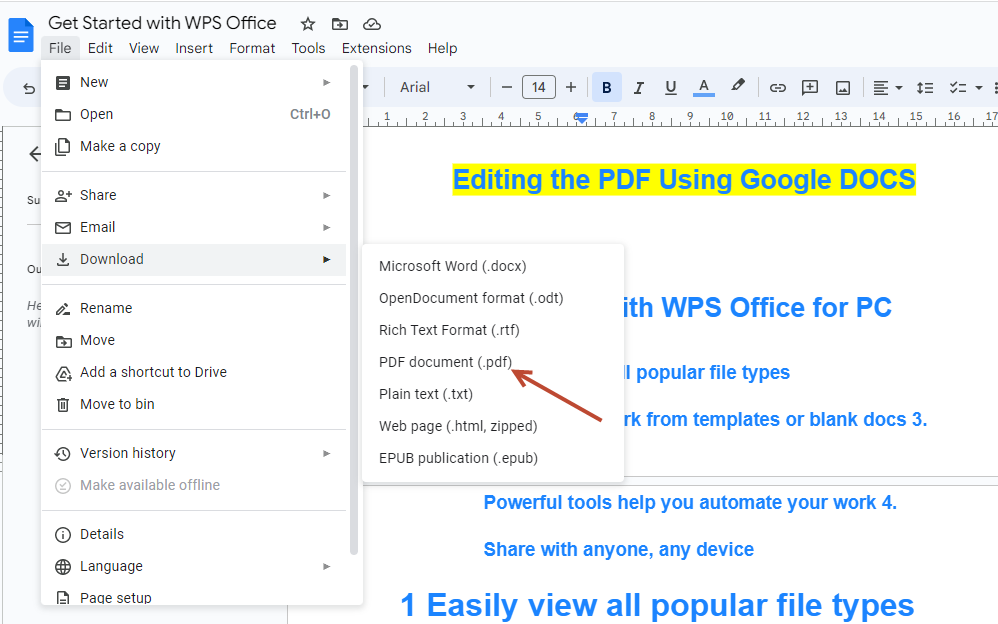Image resolution: width=998 pixels, height=624 pixels.
Task: Open the View menu
Action: point(144,48)
